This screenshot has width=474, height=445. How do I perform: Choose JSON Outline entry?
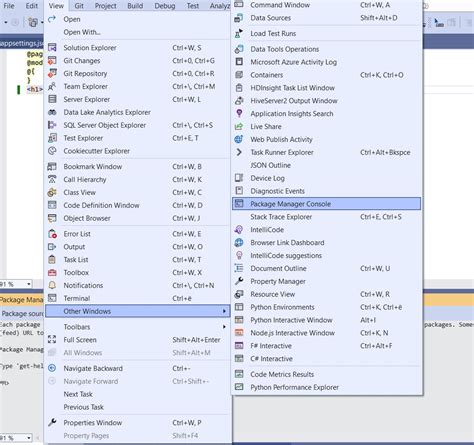(326, 165)
